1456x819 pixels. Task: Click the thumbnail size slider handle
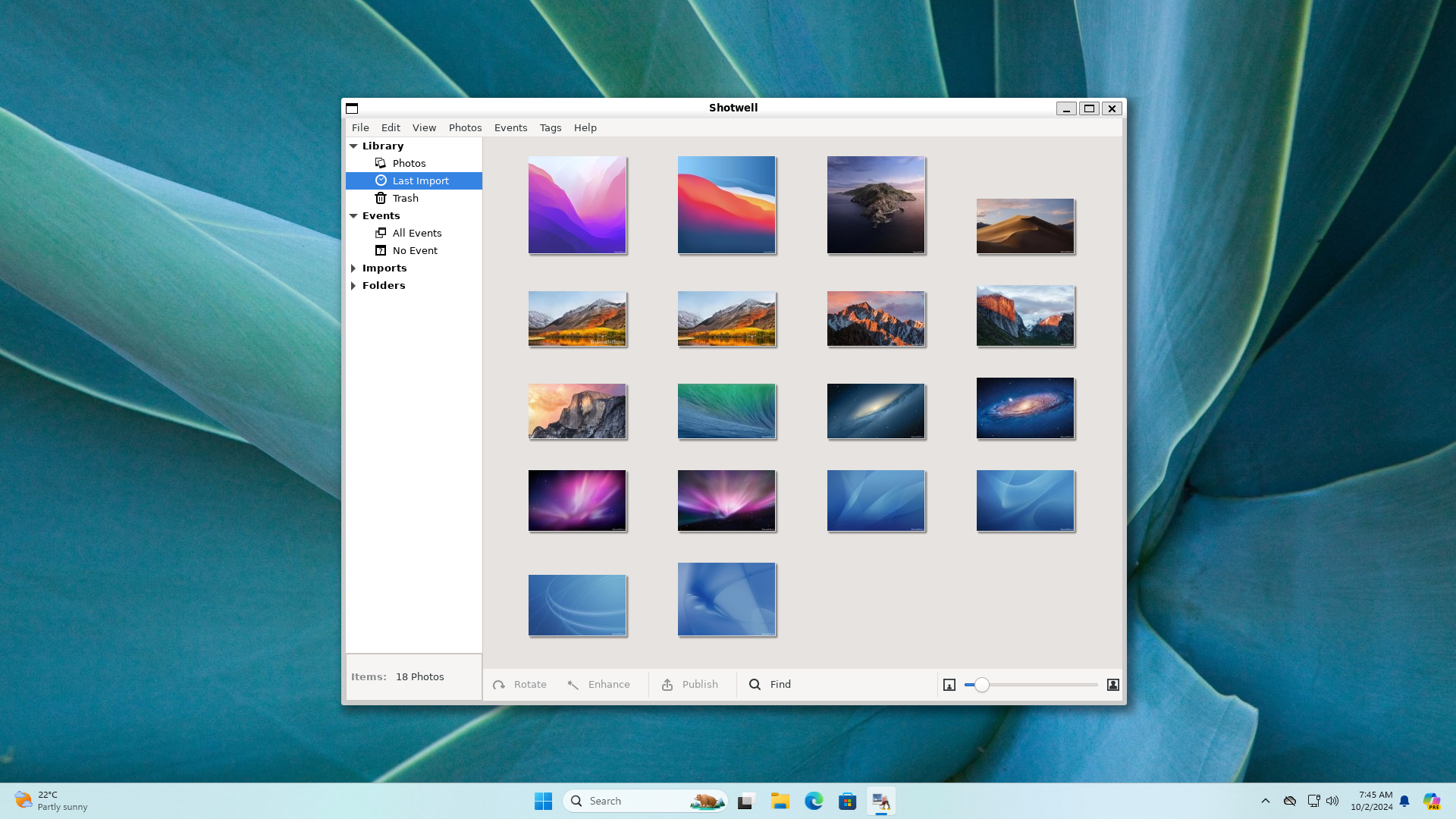[x=981, y=685]
